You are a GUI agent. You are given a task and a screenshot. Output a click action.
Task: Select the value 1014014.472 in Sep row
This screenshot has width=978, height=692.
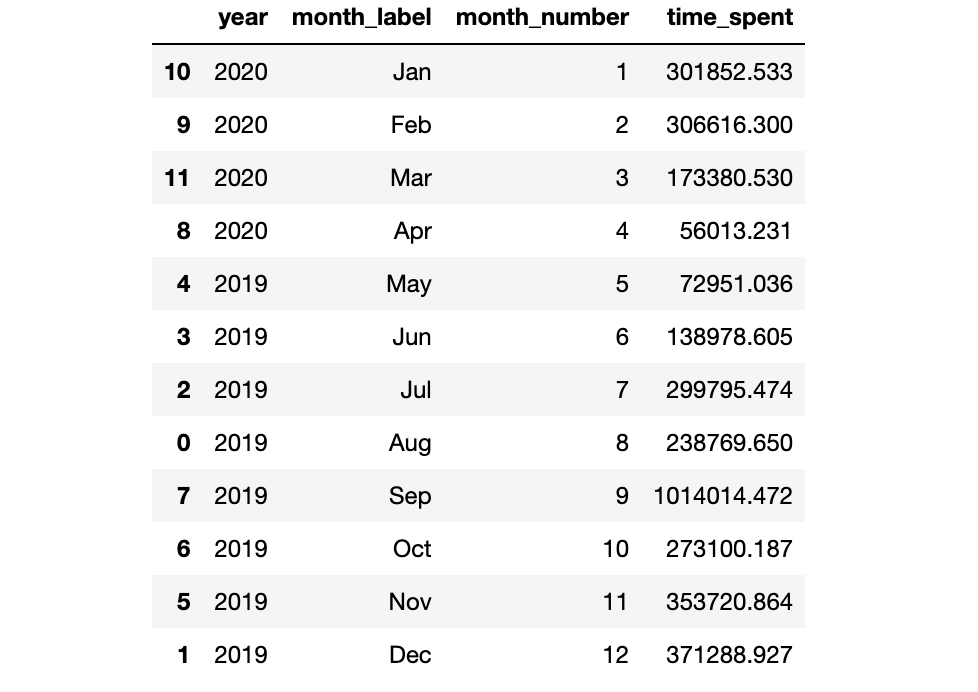[723, 496]
